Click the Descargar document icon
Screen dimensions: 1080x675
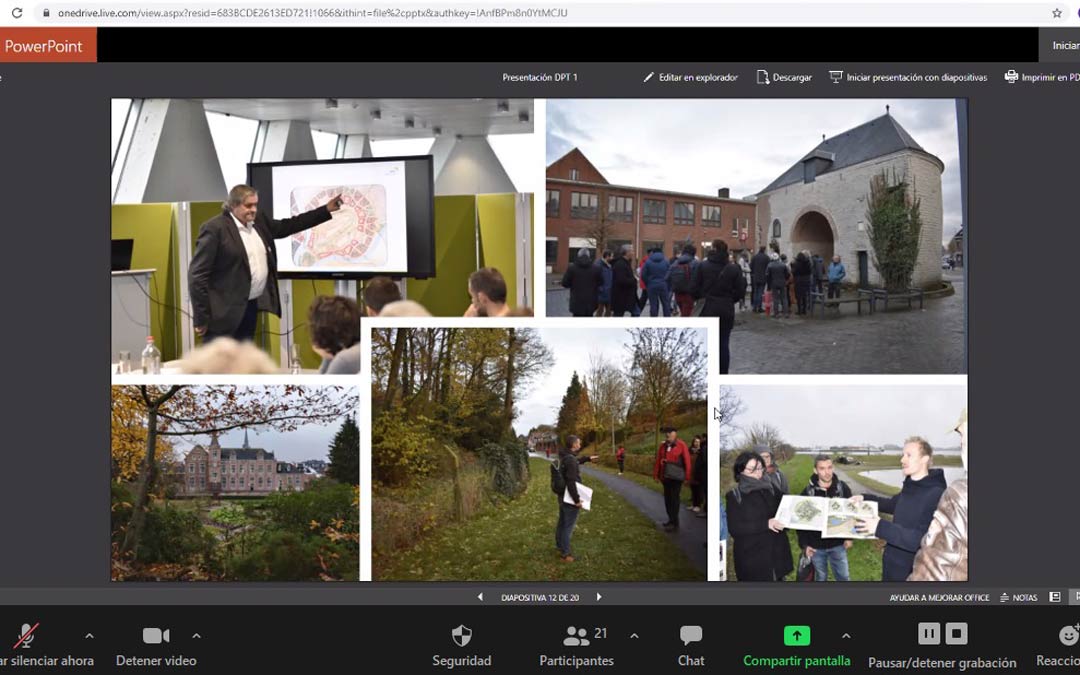pos(762,77)
